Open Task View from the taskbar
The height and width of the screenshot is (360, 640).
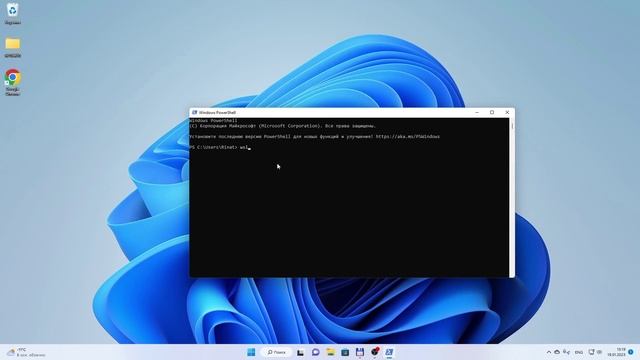click(300, 352)
